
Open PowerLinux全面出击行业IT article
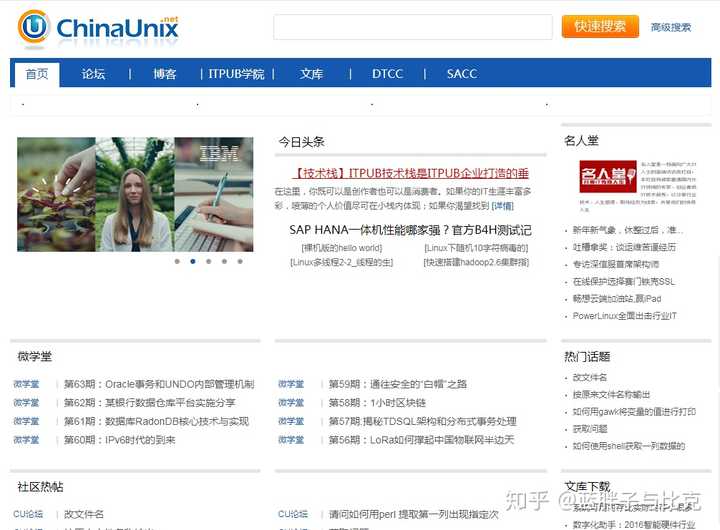[x=624, y=316]
